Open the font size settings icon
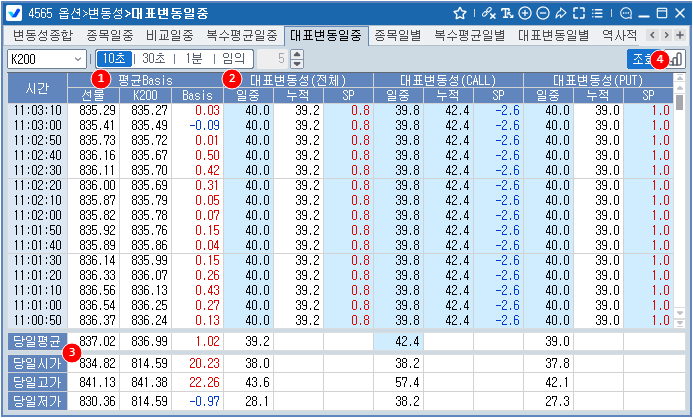 coord(507,14)
